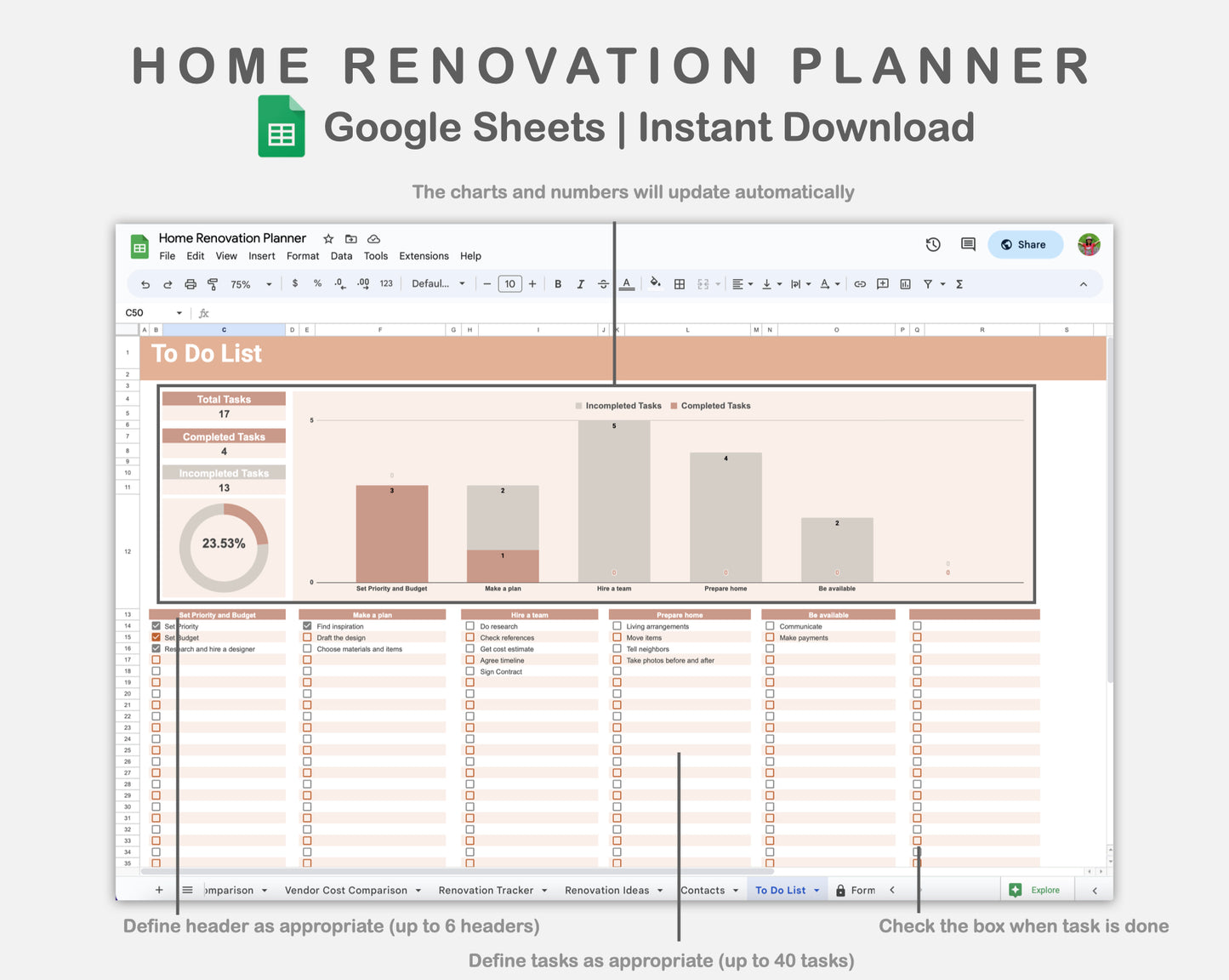Screen dimensions: 1229x980
Task: Click the Insert comment icon
Action: (x=882, y=284)
